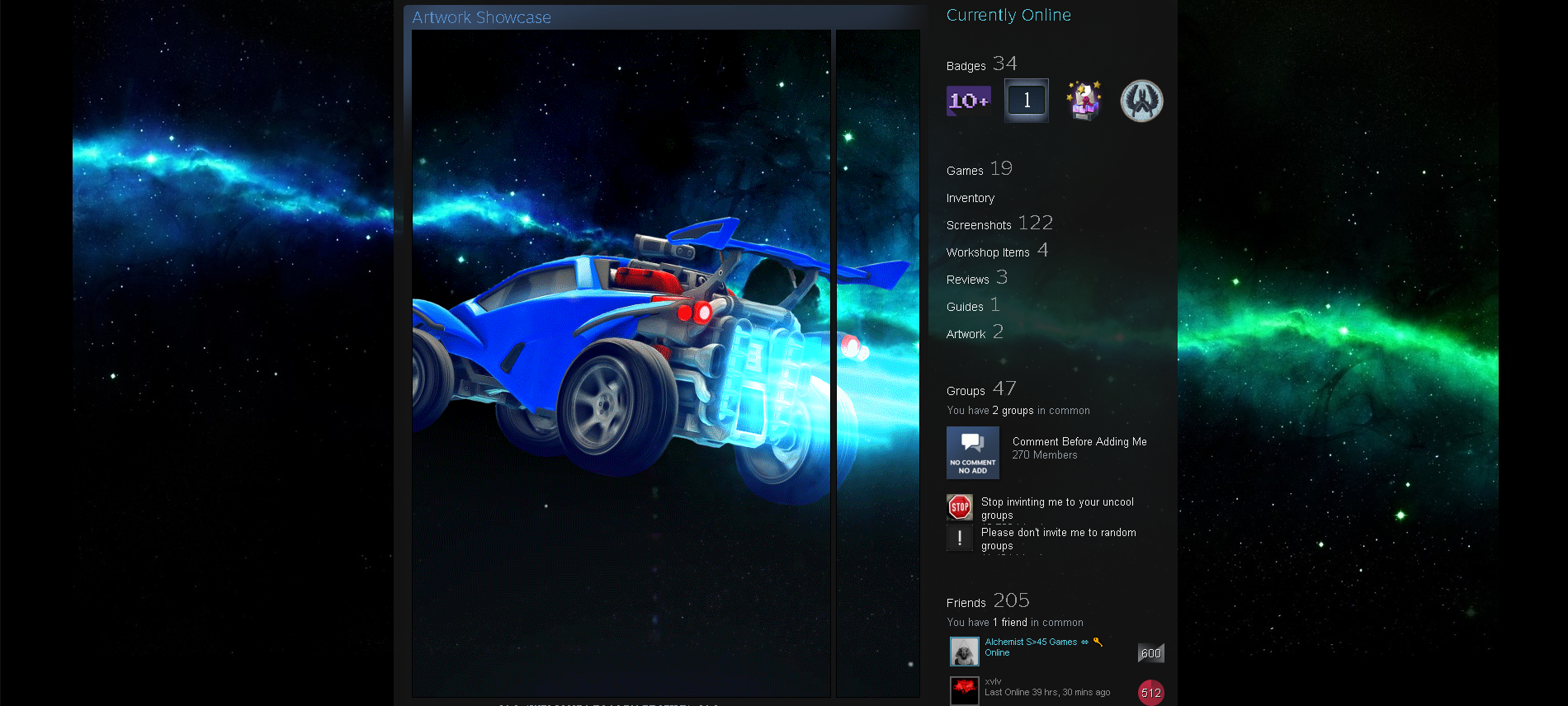
Task: Click the 'Currently Online' status text
Action: click(1008, 15)
